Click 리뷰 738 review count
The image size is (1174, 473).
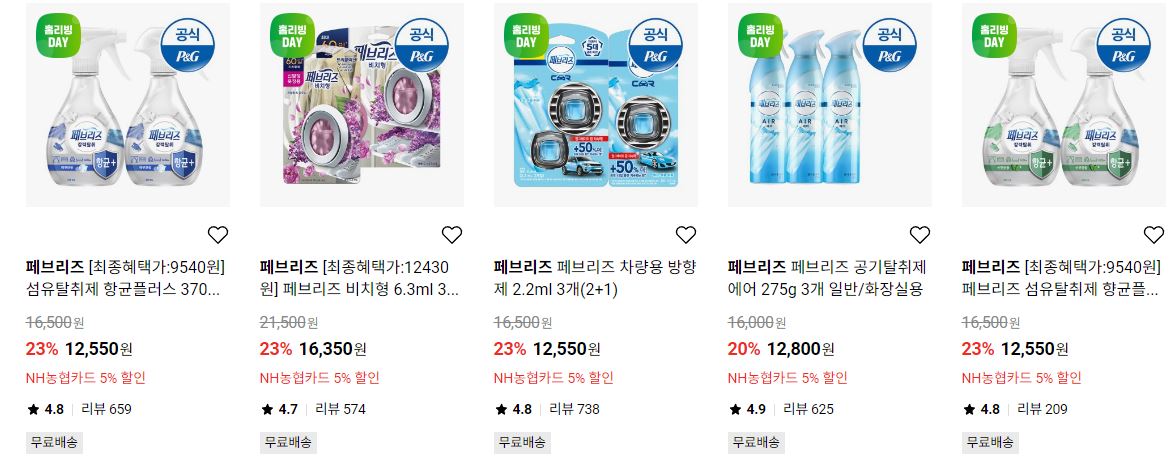click(x=574, y=409)
